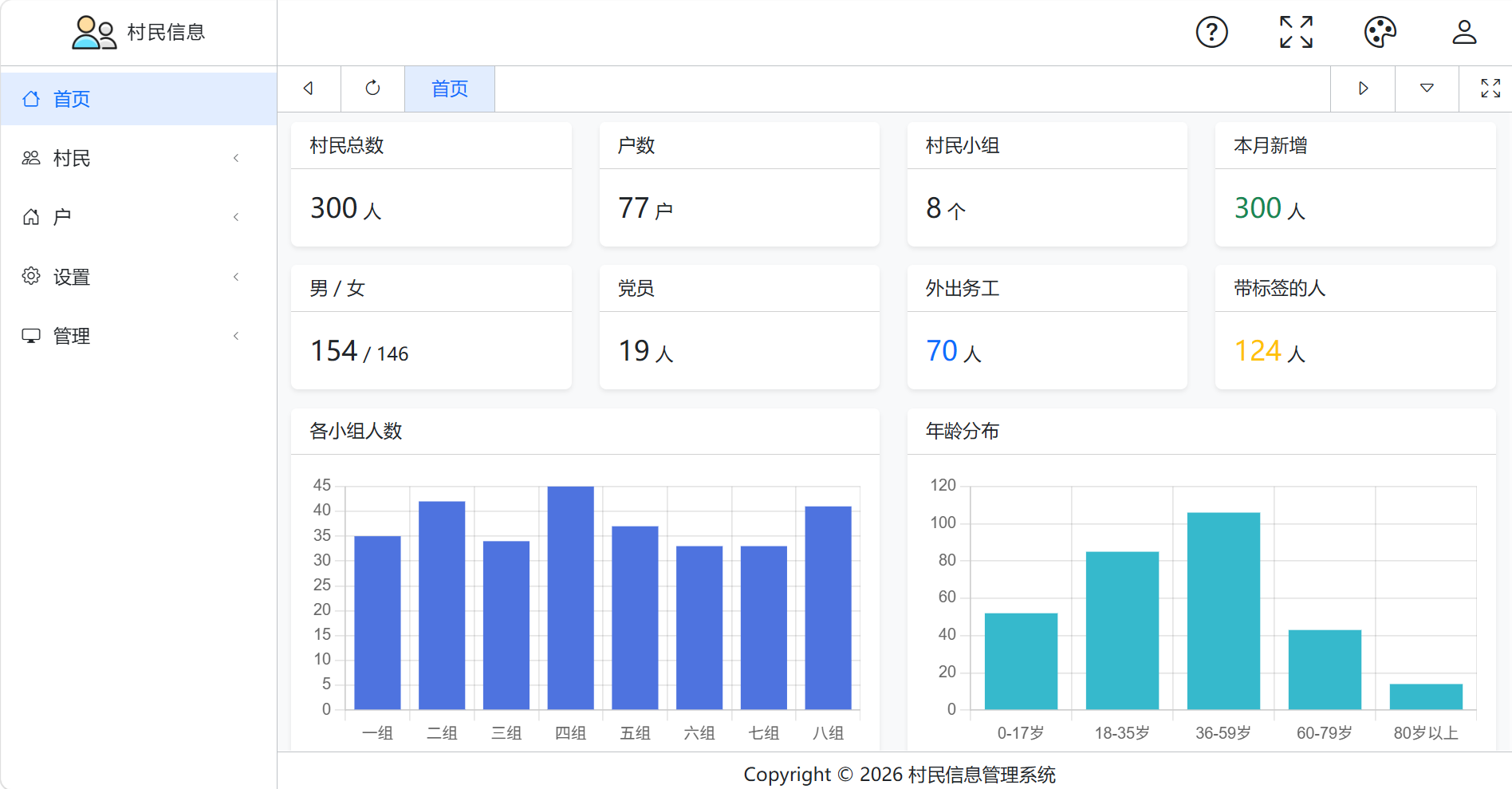Expand the 户 sidebar submenu chevron
This screenshot has height=789, width=1512.
(236, 217)
